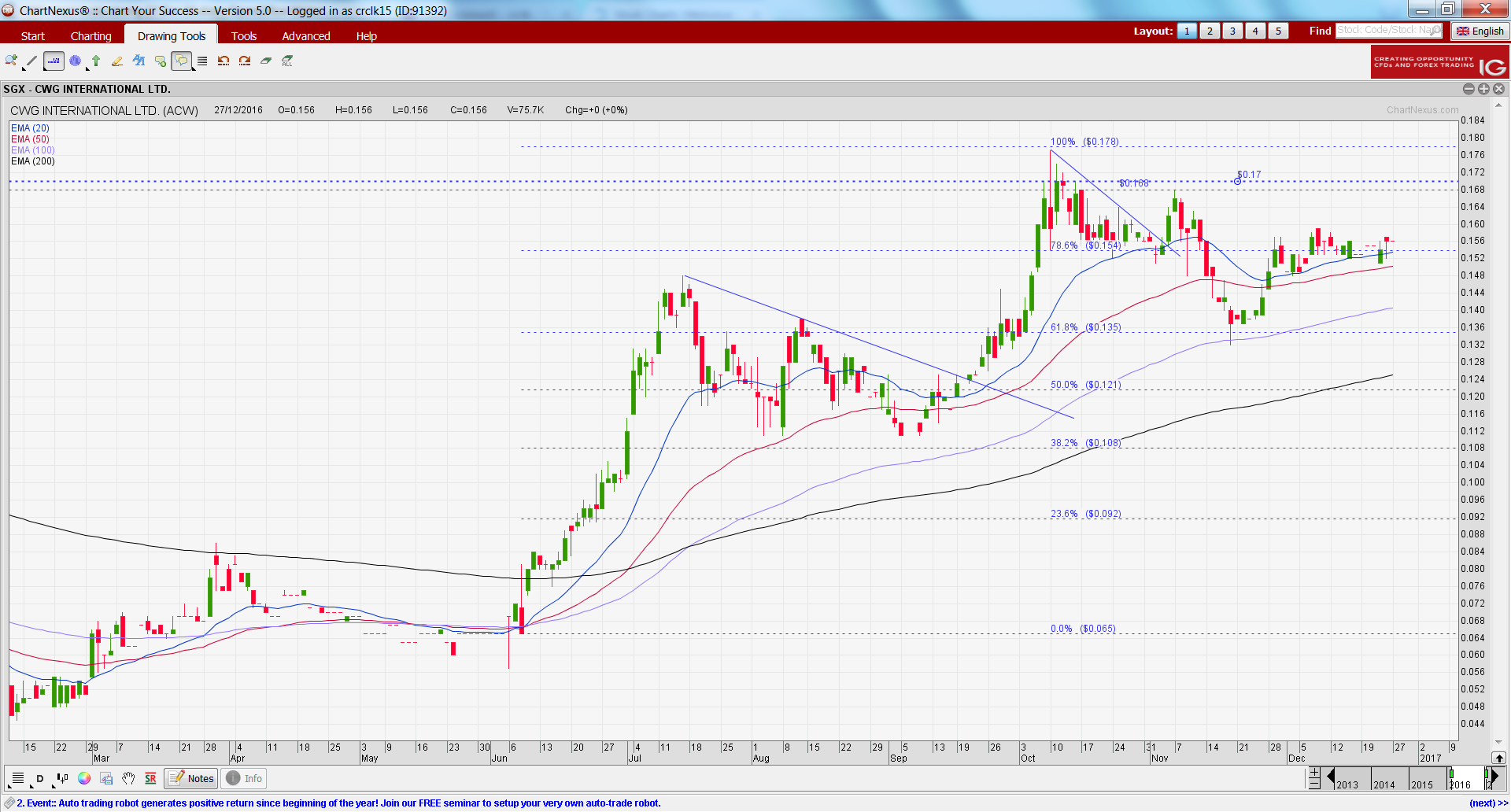Select the pencil highlighter drawing tool
The width and height of the screenshot is (1511, 812).
pyautogui.click(x=117, y=61)
